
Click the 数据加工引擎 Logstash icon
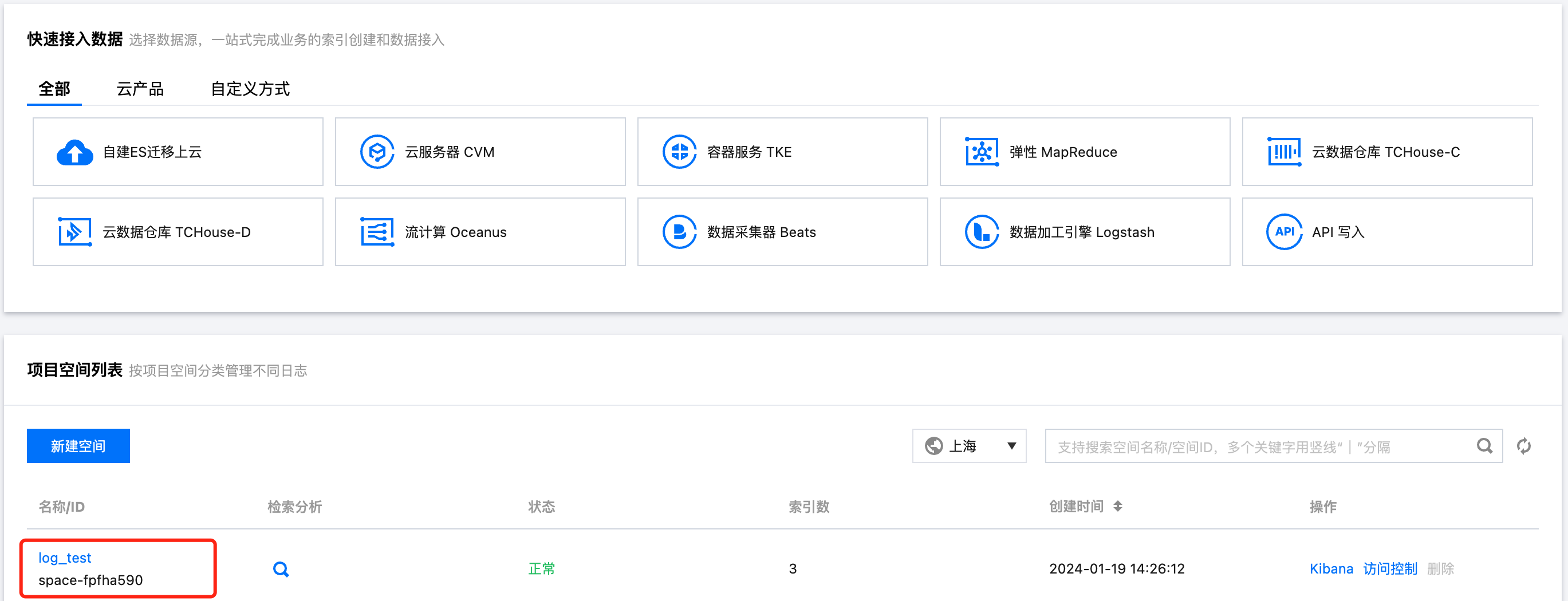pos(981,232)
